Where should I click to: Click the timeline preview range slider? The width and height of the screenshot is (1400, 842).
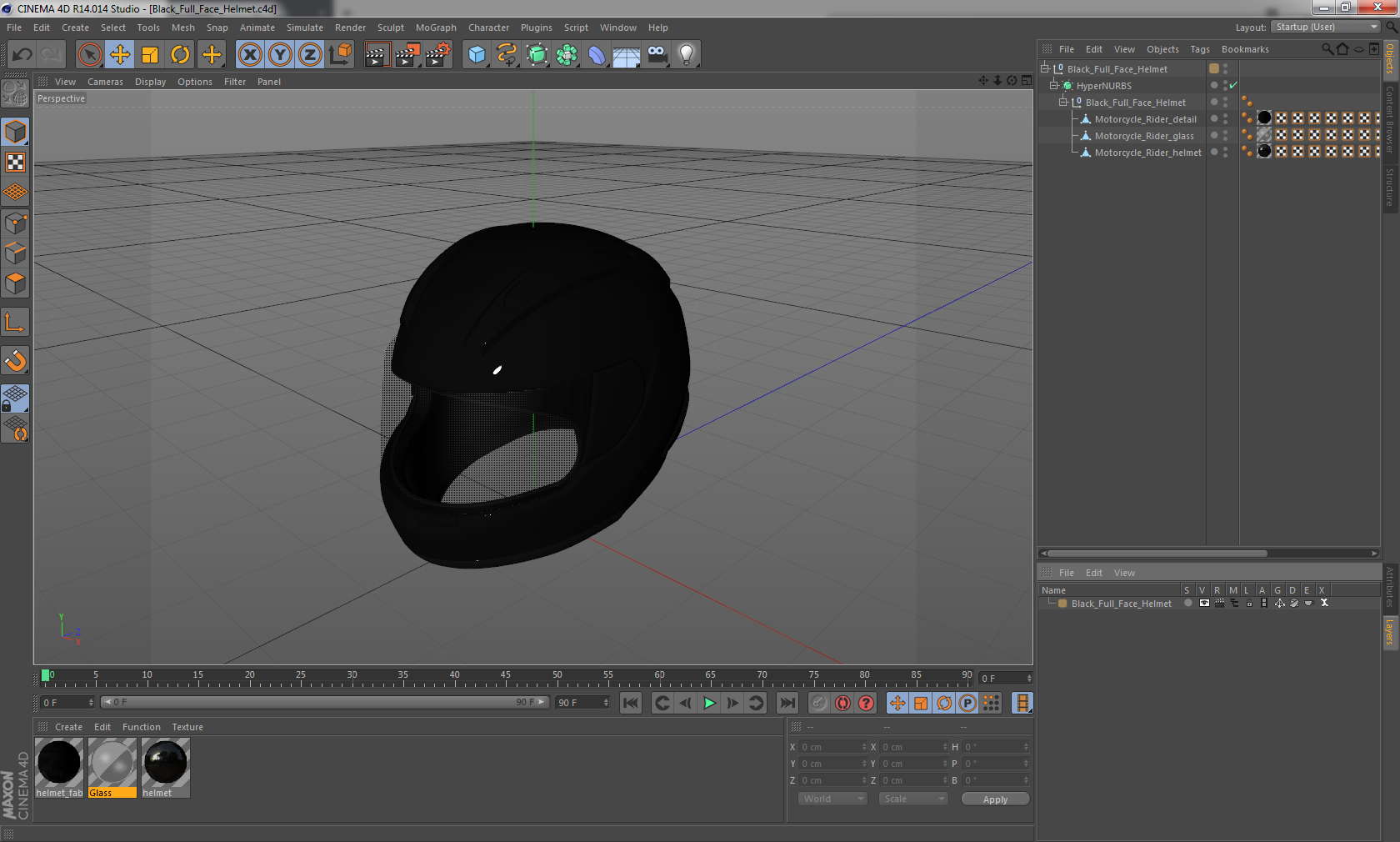pos(325,702)
